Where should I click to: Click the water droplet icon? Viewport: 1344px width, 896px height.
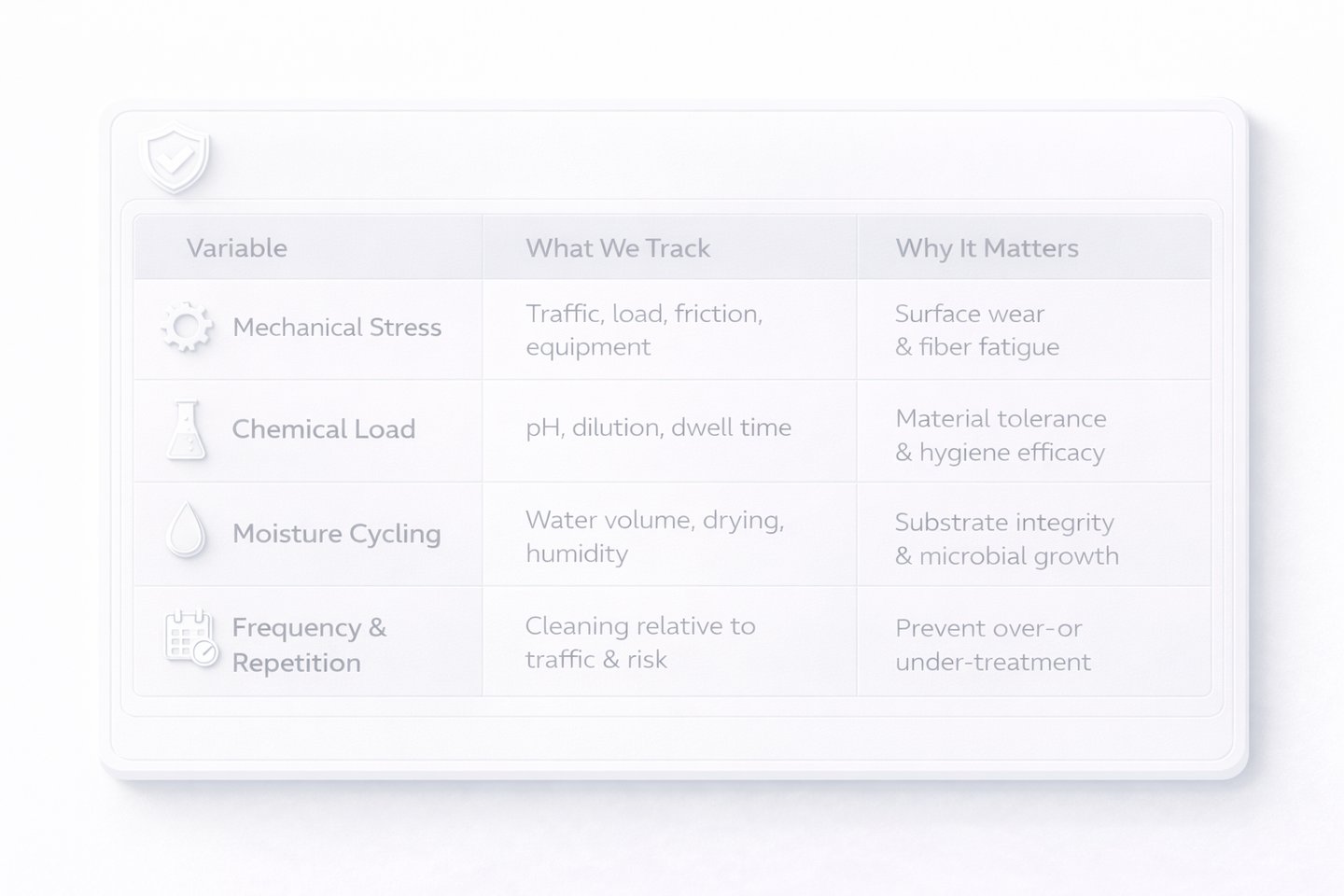[186, 530]
